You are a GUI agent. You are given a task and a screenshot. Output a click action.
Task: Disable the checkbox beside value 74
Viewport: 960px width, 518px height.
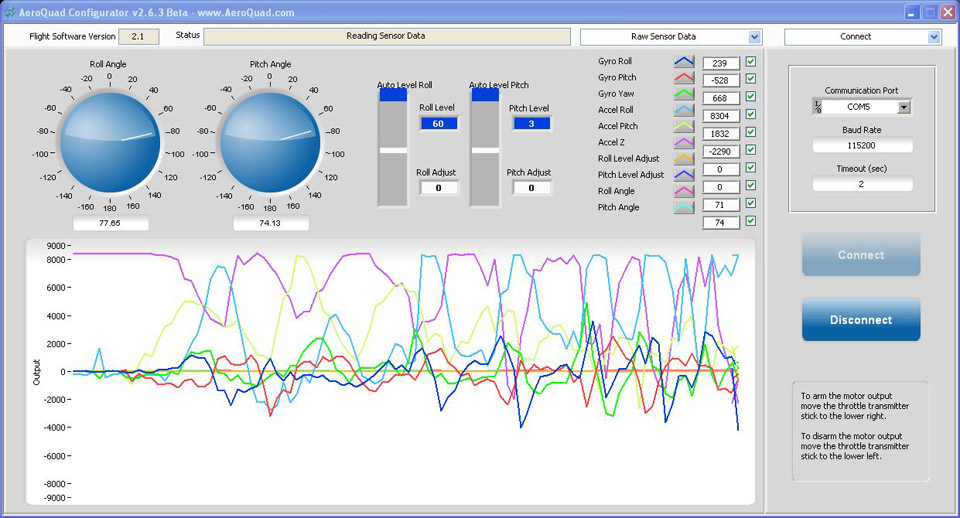coord(751,221)
